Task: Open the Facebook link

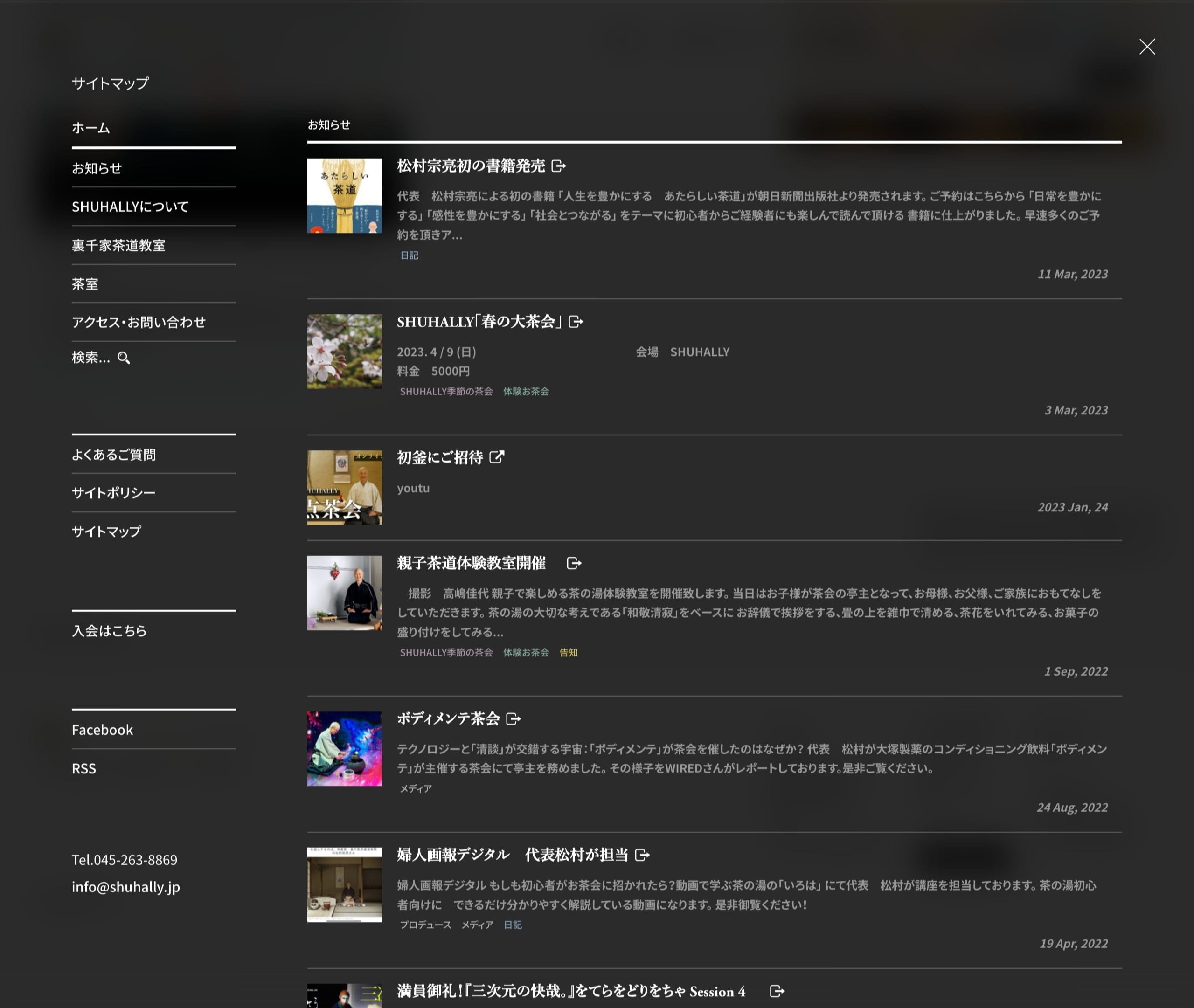Action: pos(102,730)
